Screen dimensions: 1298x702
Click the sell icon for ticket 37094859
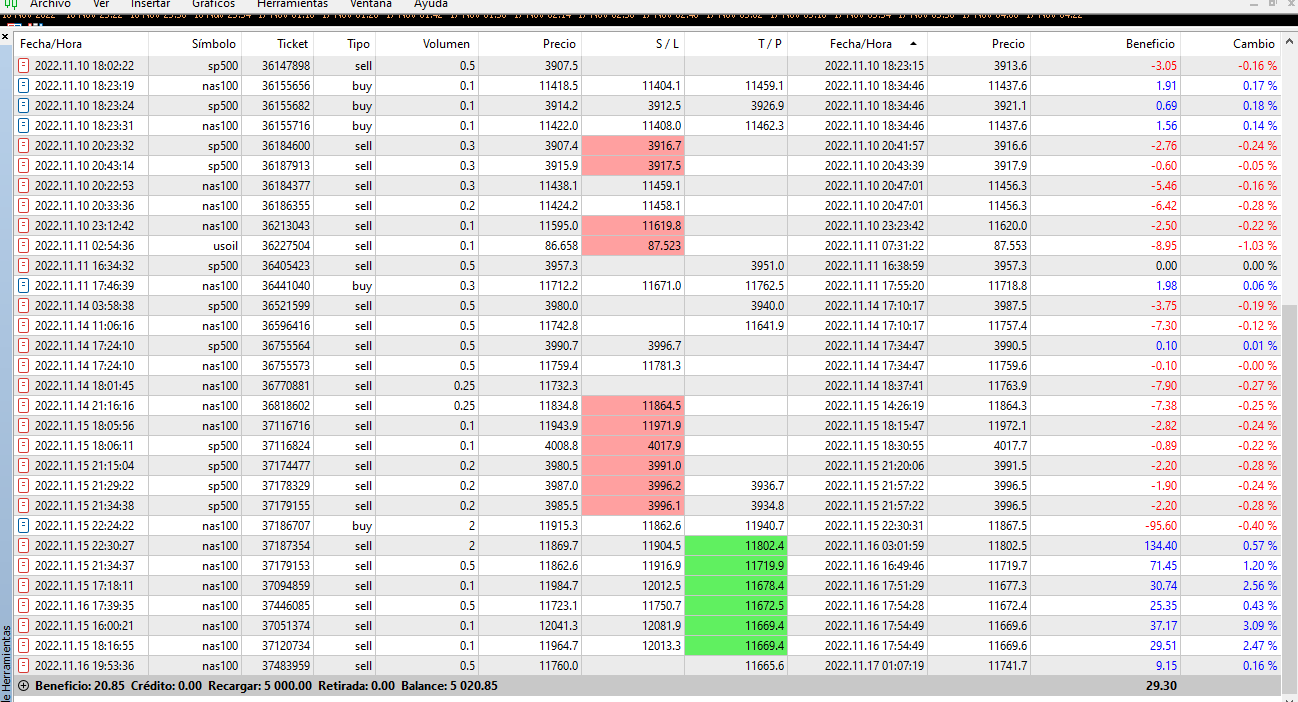24,586
